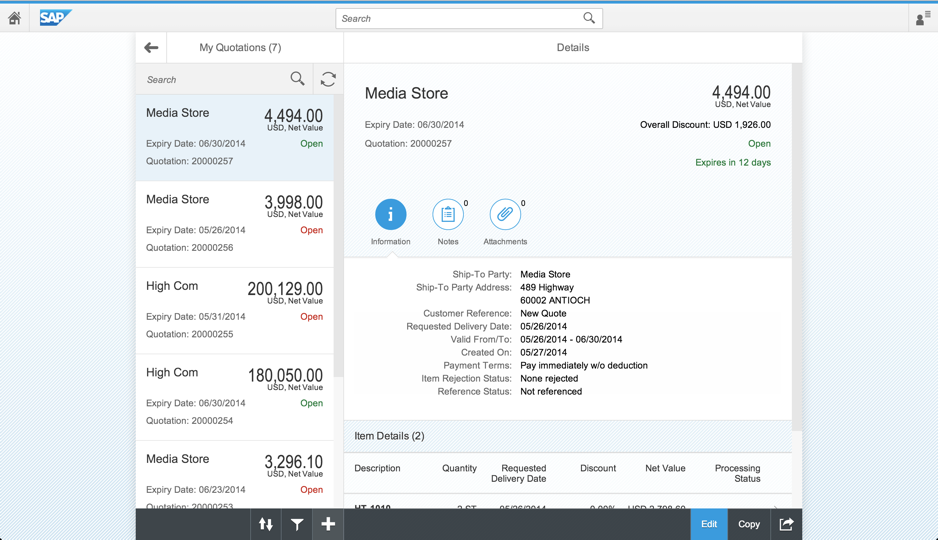Image resolution: width=938 pixels, height=540 pixels.
Task: Click the quotation list search magnifier
Action: [297, 79]
